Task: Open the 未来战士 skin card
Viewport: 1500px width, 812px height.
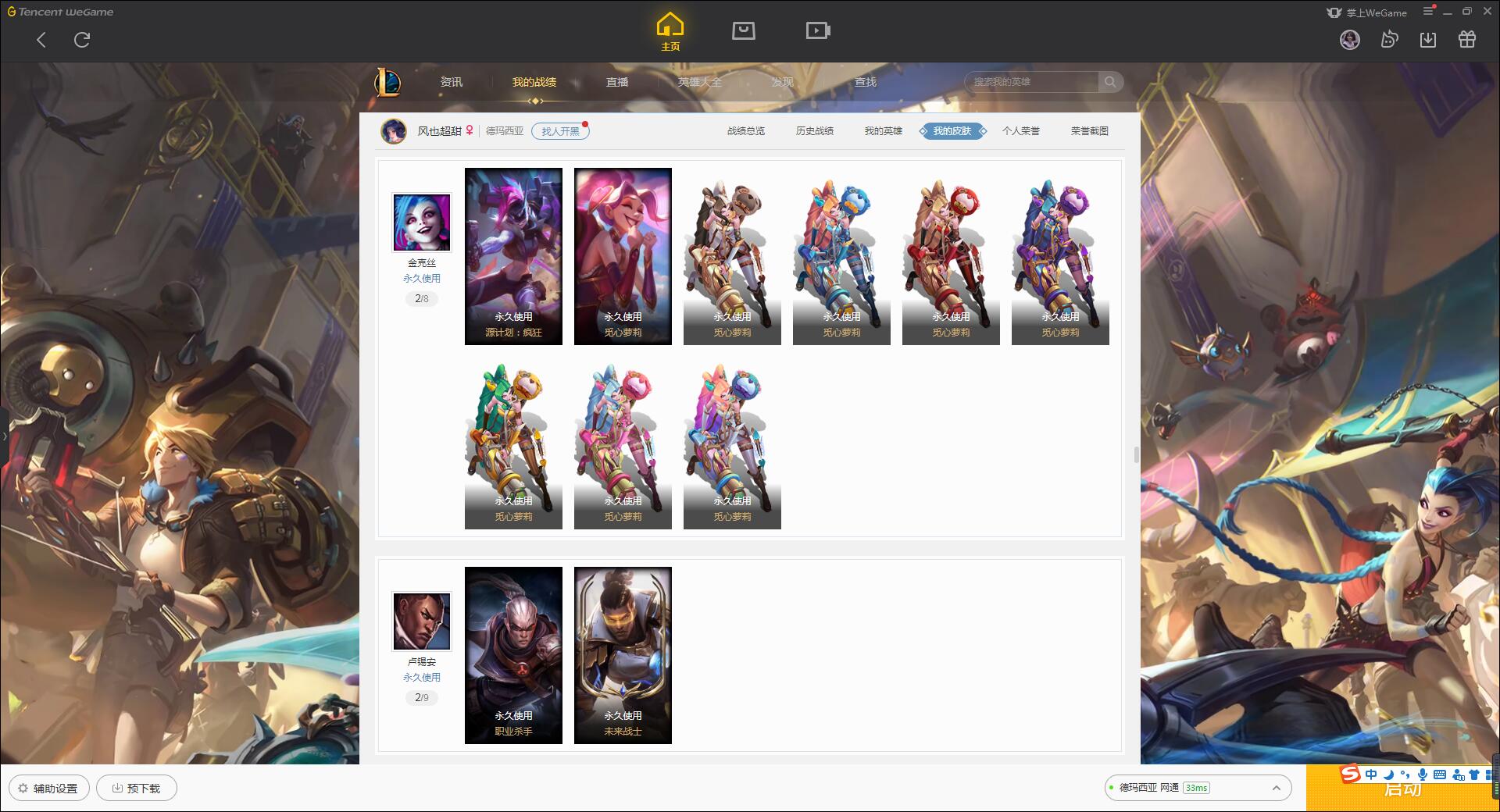Action: 623,655
